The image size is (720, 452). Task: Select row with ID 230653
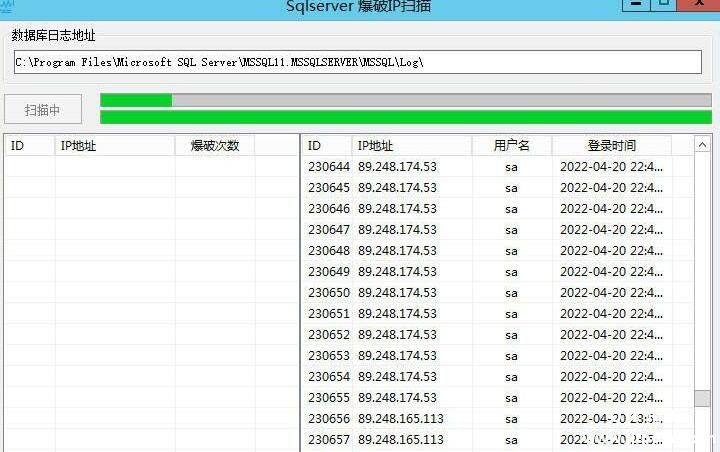pos(498,356)
